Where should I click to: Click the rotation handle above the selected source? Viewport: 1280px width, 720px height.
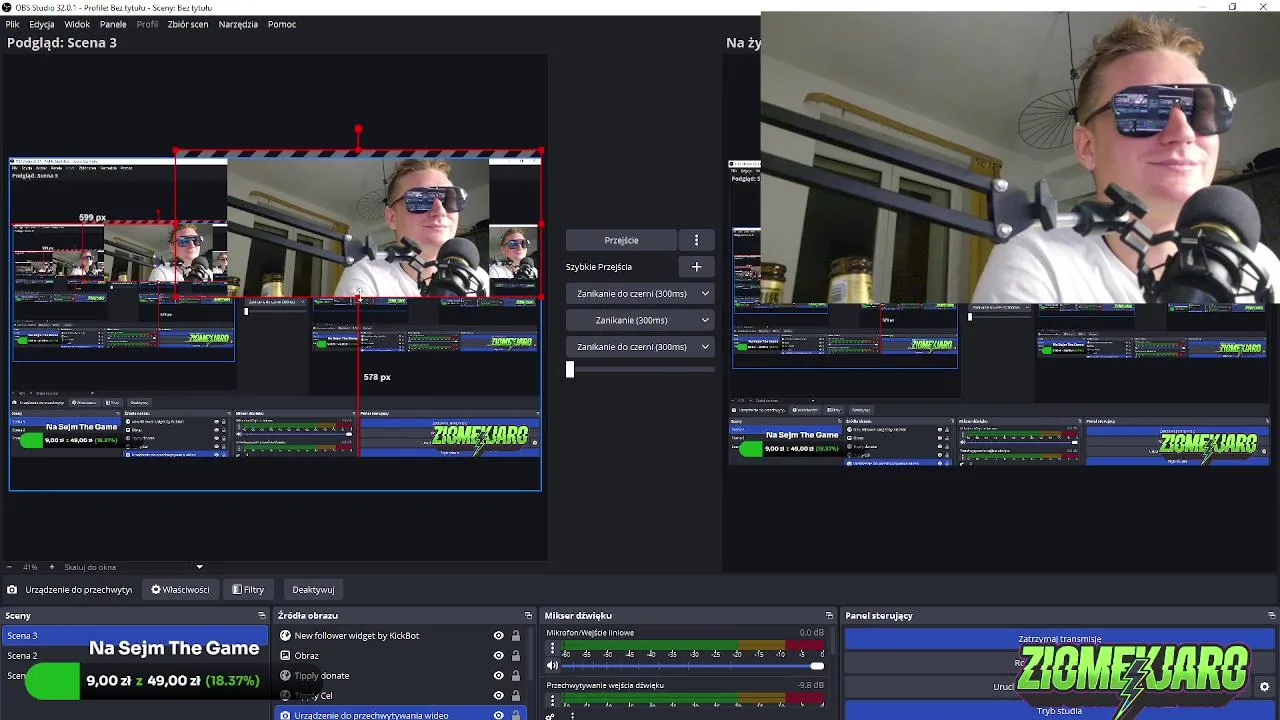click(358, 130)
